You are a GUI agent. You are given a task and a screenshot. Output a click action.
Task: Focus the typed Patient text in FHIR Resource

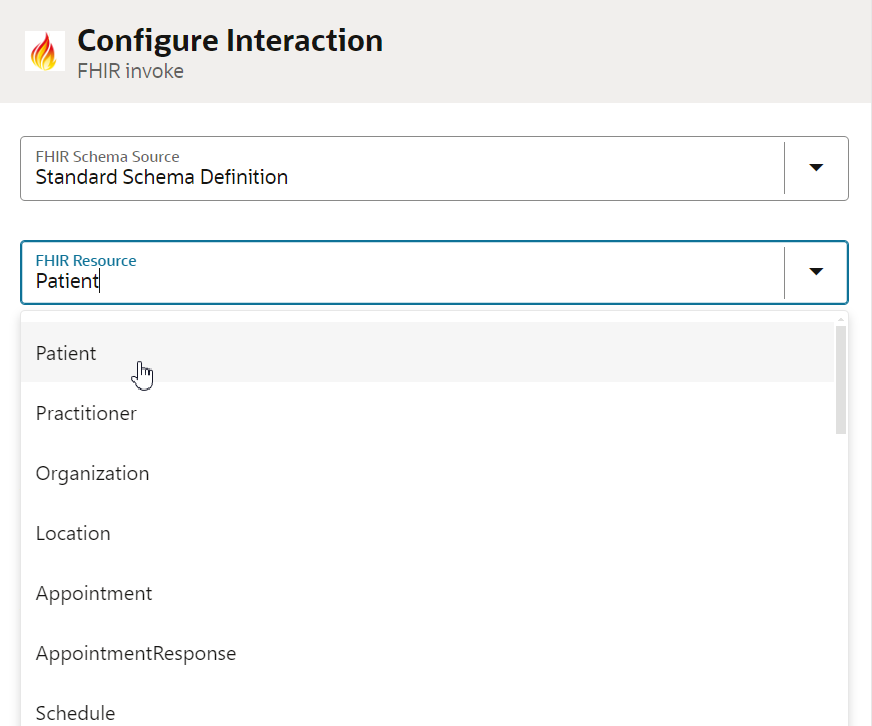[x=67, y=282]
